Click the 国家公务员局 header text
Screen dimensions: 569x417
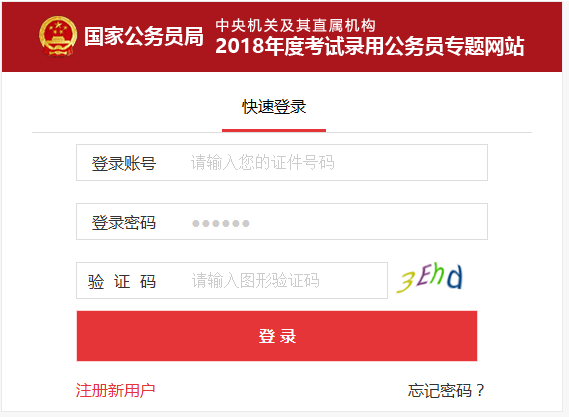click(144, 37)
